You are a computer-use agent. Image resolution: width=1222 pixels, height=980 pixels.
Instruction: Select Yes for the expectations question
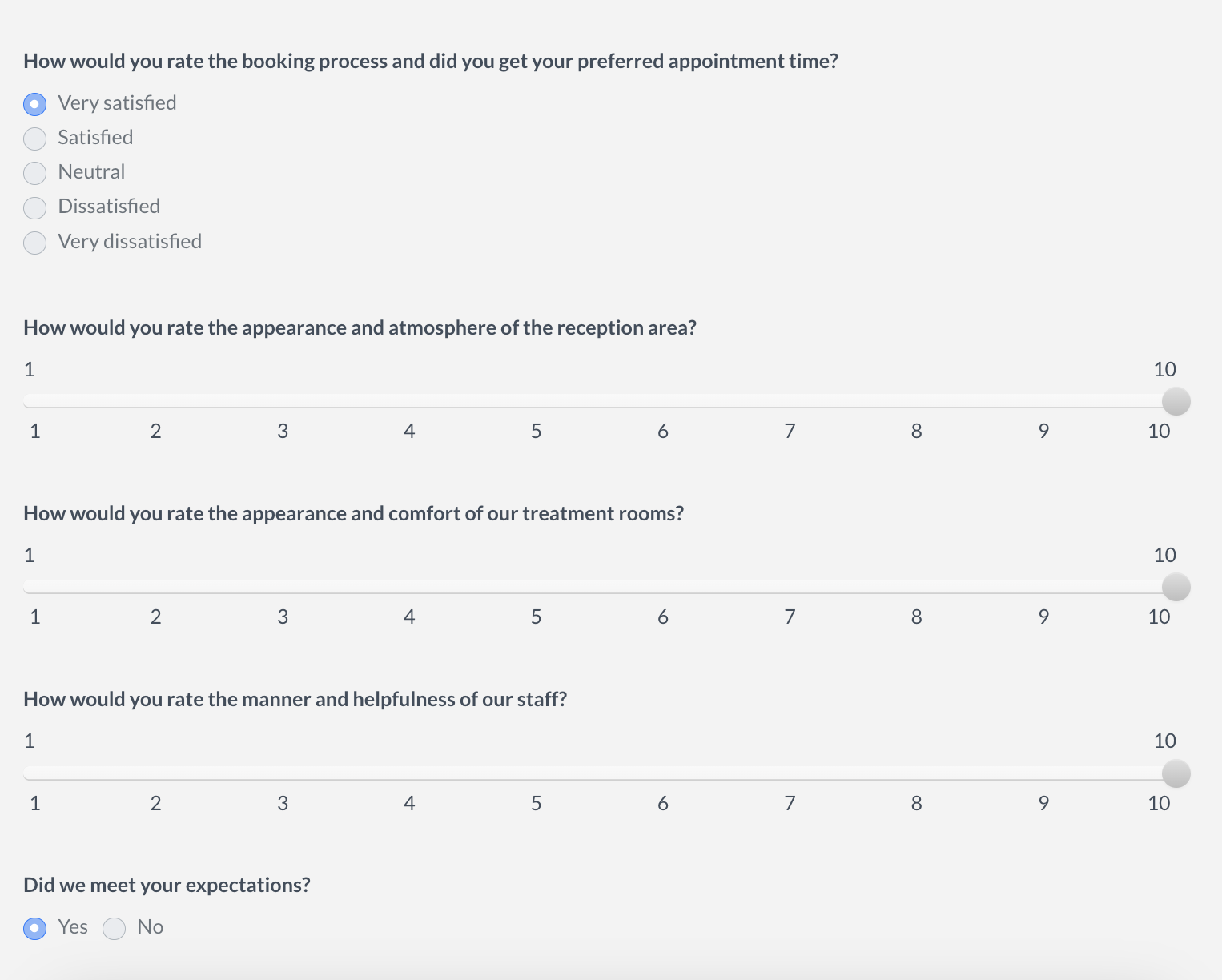click(34, 929)
